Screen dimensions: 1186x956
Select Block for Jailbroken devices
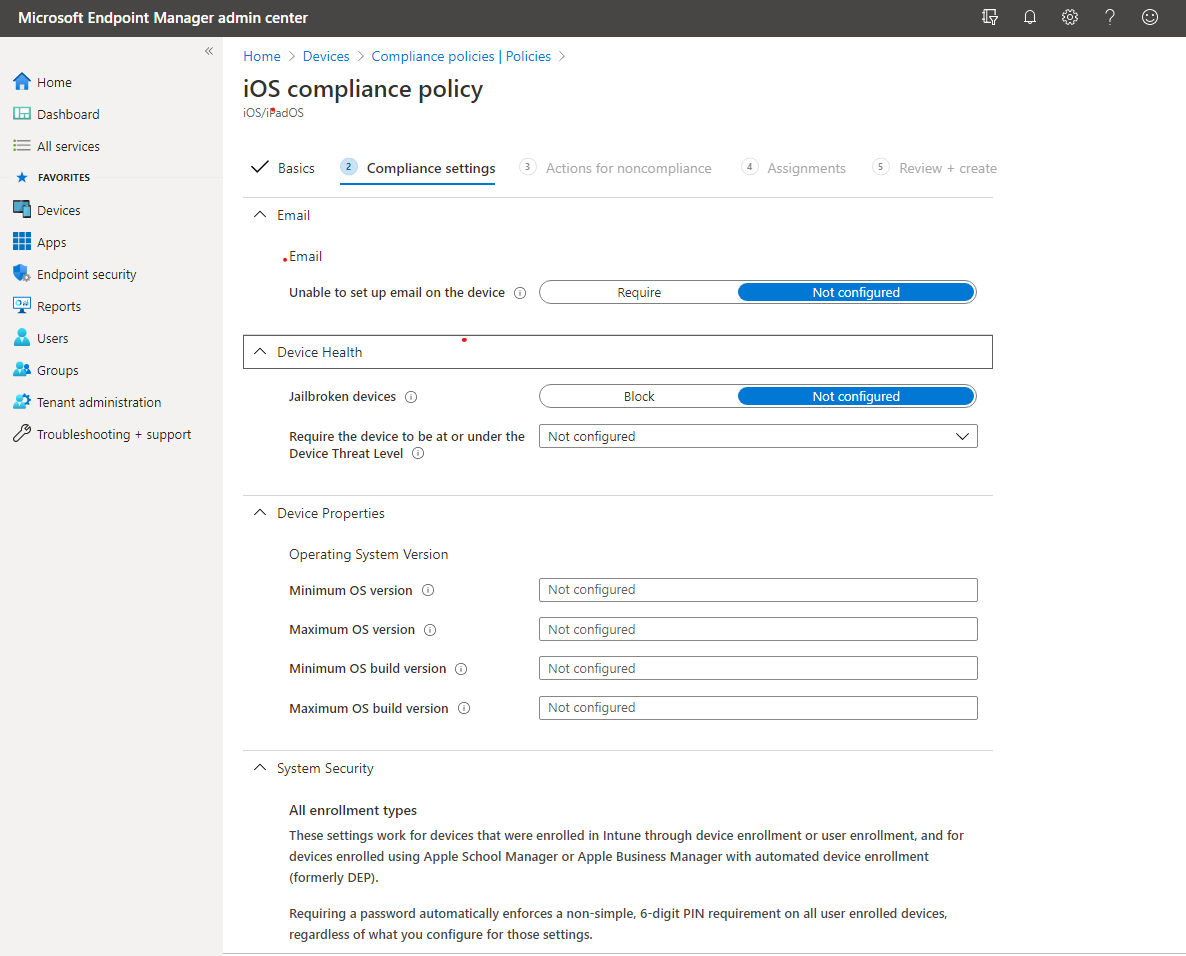639,396
